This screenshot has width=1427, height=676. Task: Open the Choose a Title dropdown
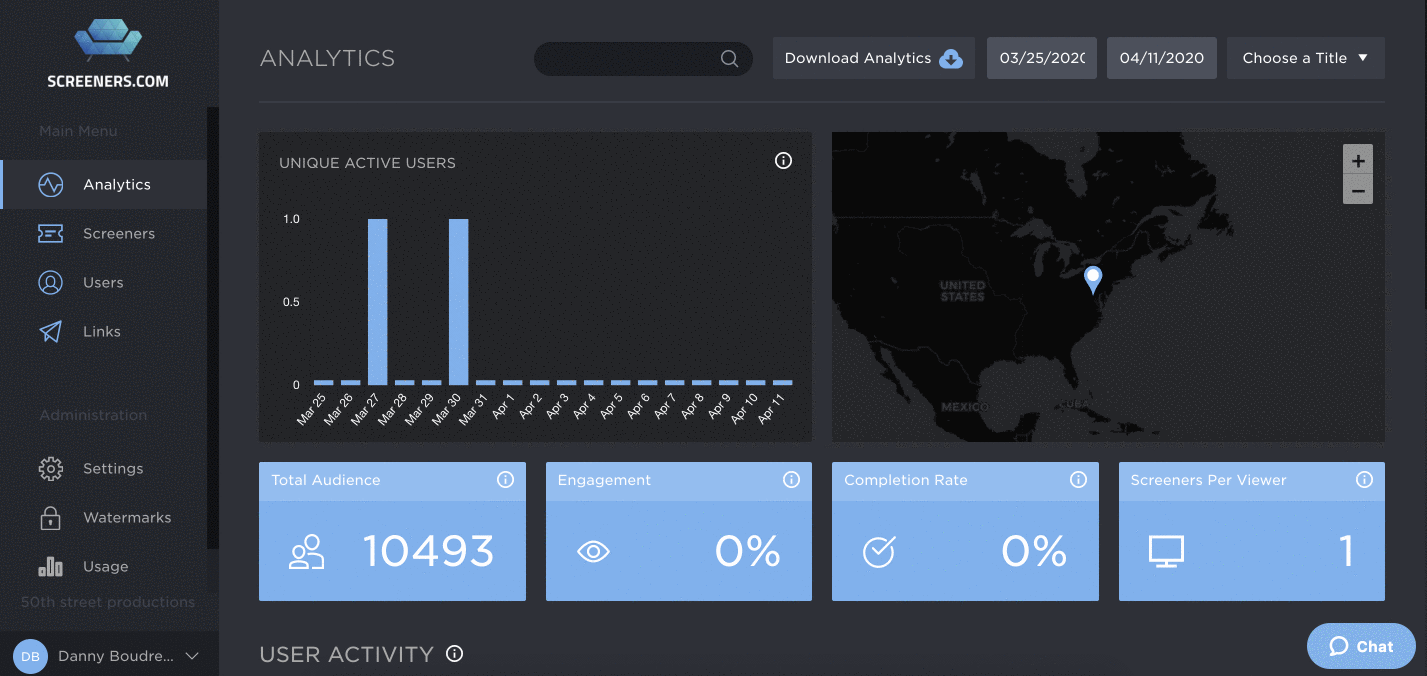(1305, 58)
